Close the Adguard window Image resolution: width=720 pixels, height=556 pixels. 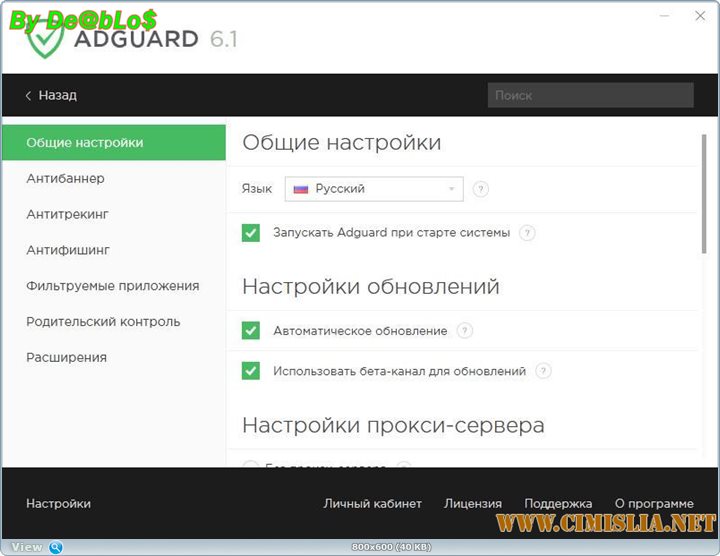700,16
